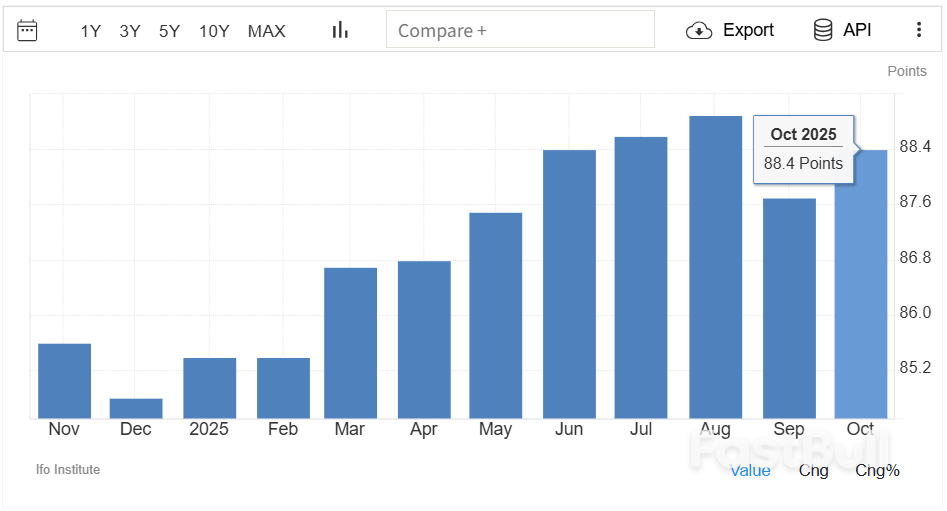
Task: Click the cloud download Export icon
Action: point(699,30)
